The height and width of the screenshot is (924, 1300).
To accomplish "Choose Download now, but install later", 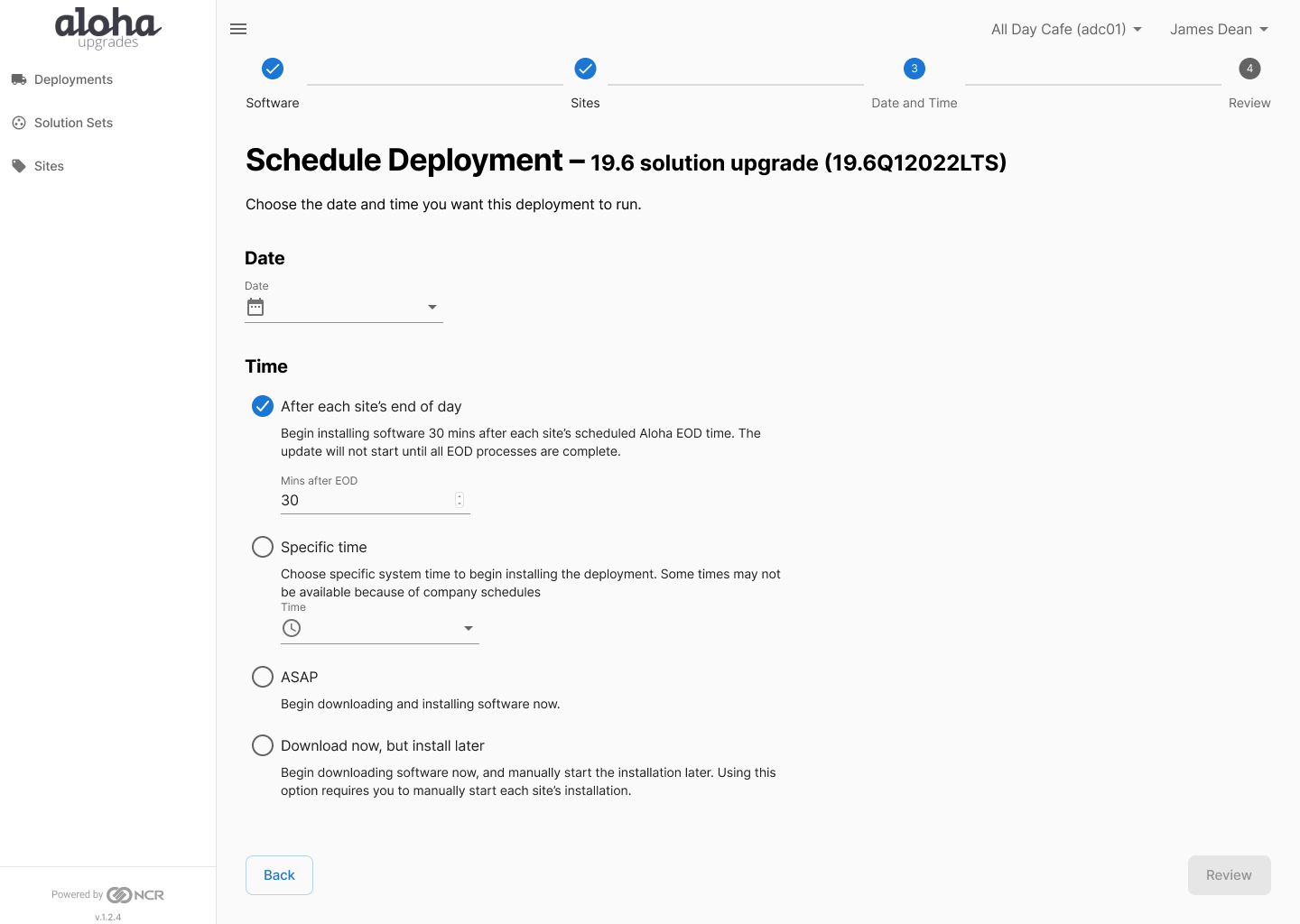I will point(263,745).
